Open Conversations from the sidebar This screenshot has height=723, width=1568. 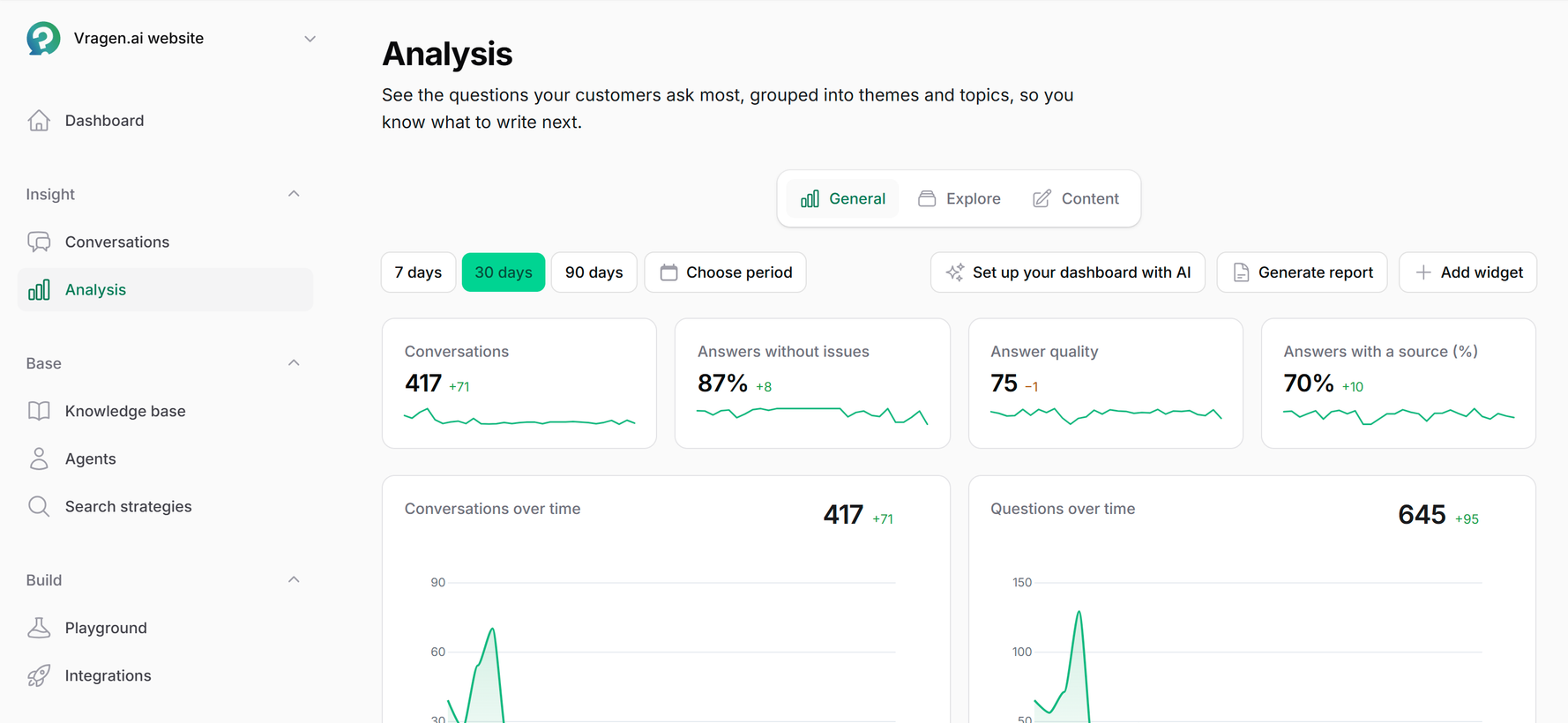[x=165, y=242]
